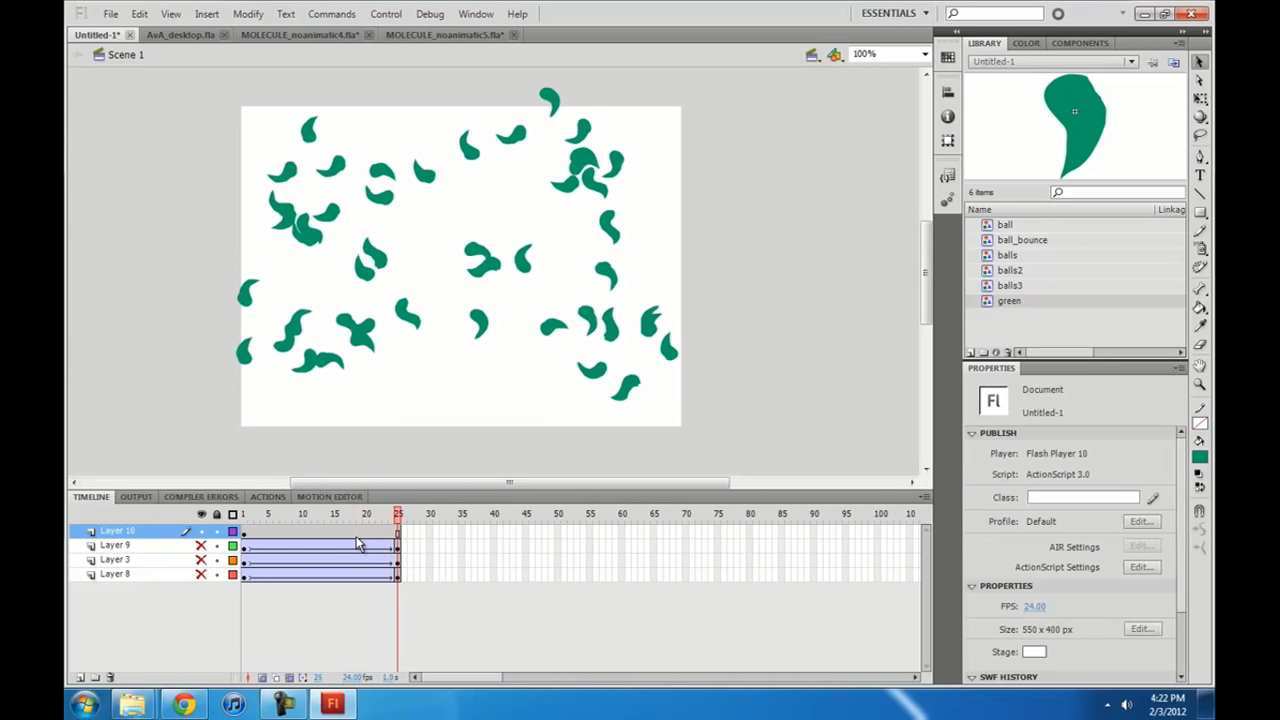Click New Library Panel icon
1280x720 pixels.
1174,62
